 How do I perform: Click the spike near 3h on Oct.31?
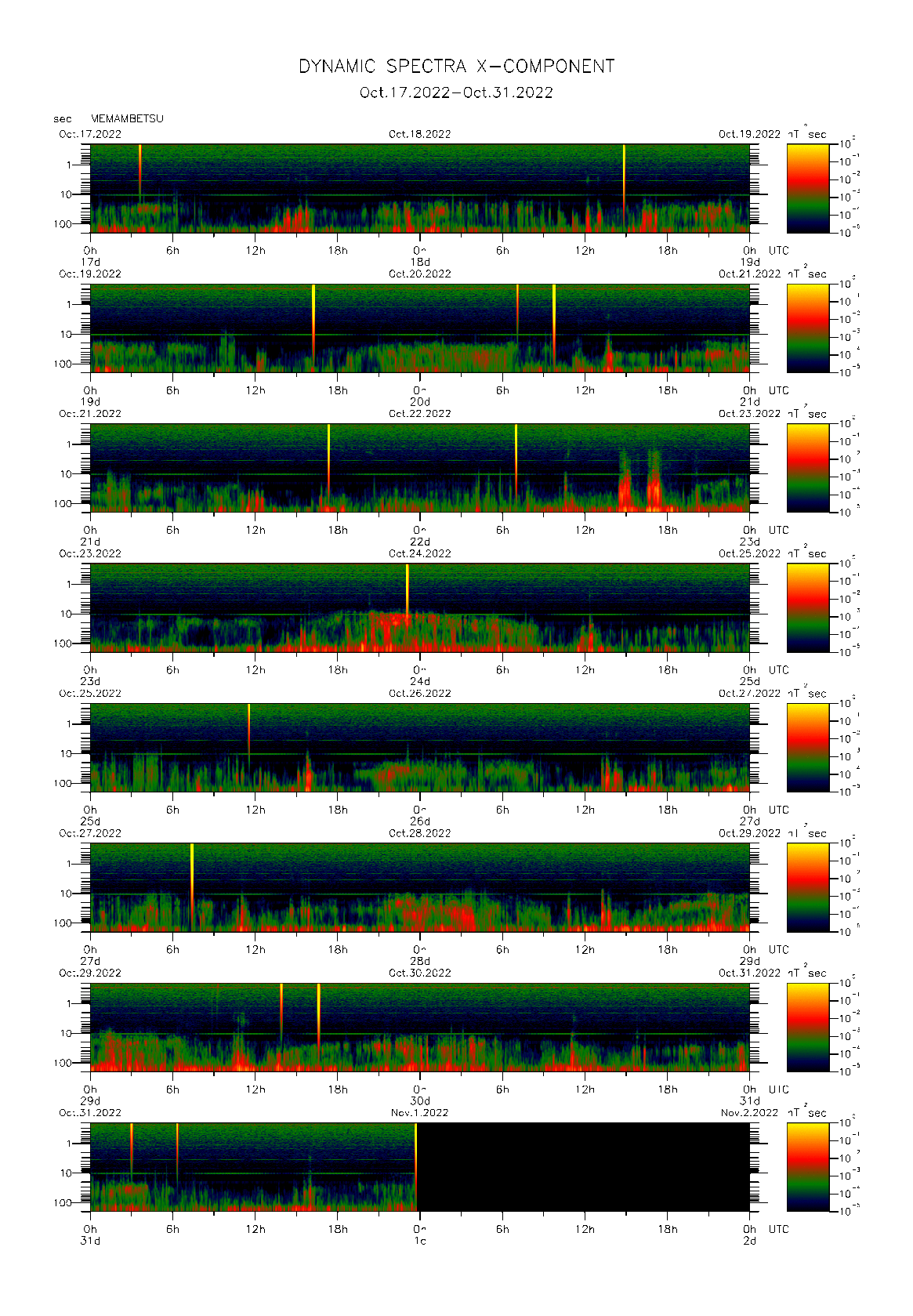click(132, 1151)
